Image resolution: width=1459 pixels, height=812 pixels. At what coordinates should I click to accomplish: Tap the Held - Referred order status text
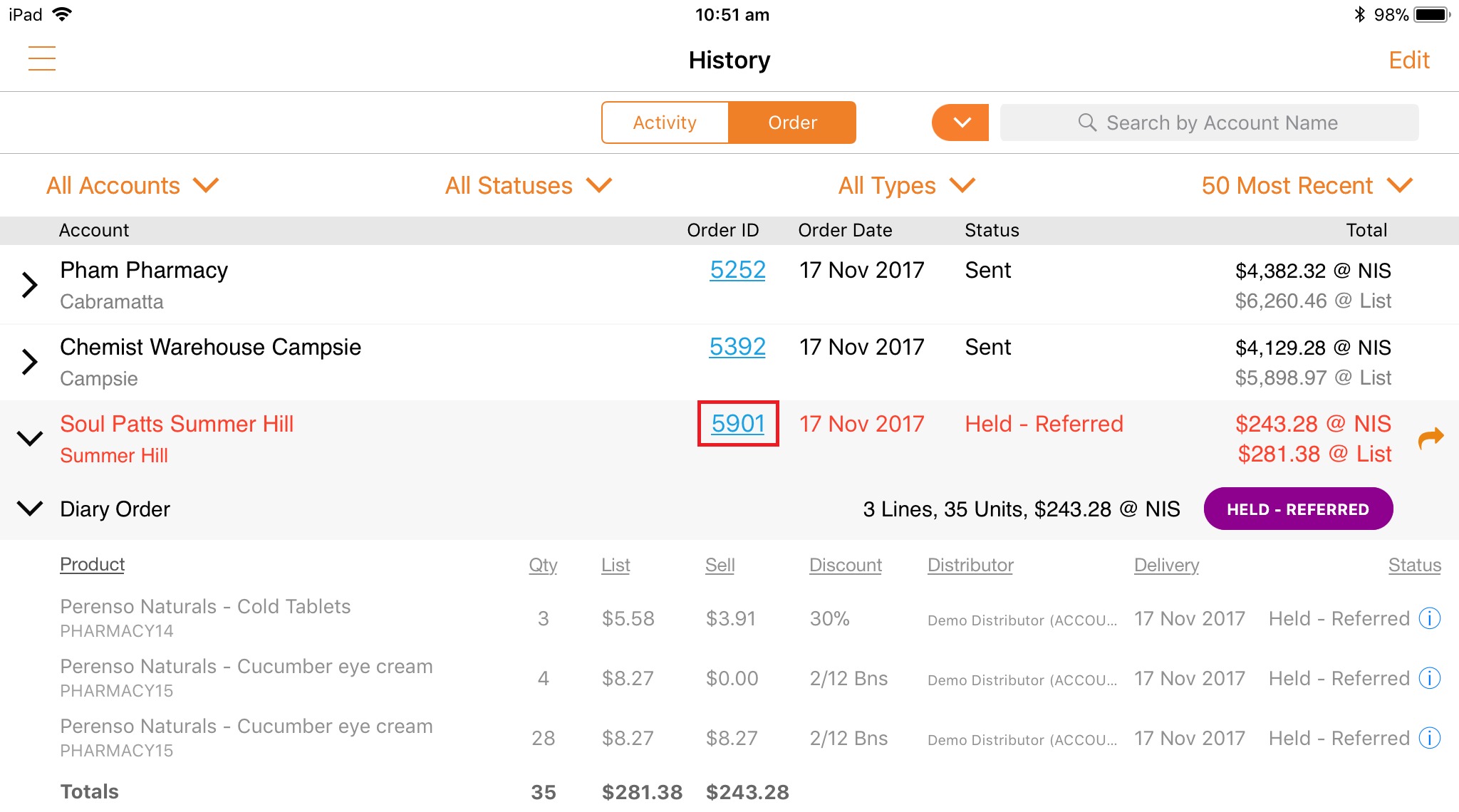1044,424
